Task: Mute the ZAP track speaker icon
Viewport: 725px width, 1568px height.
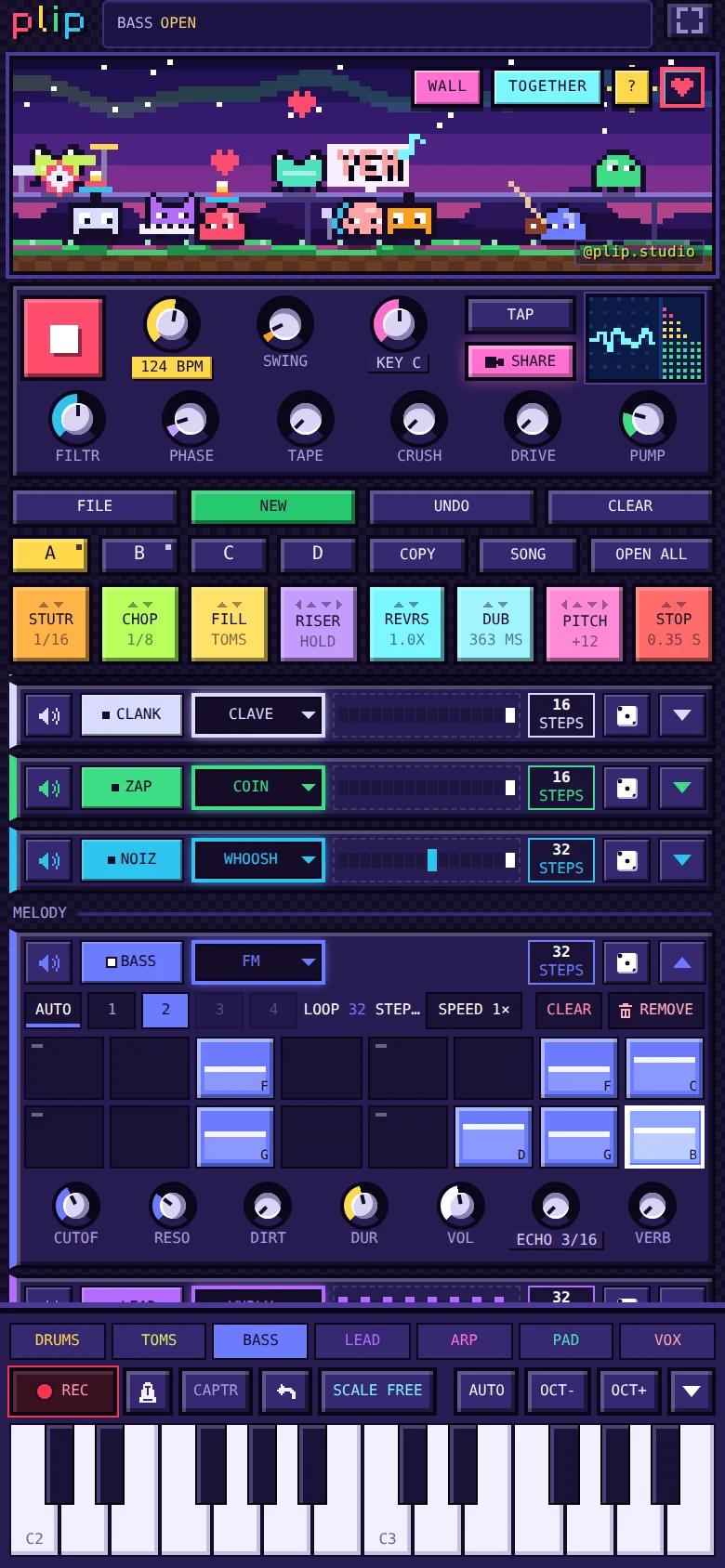Action: click(48, 788)
